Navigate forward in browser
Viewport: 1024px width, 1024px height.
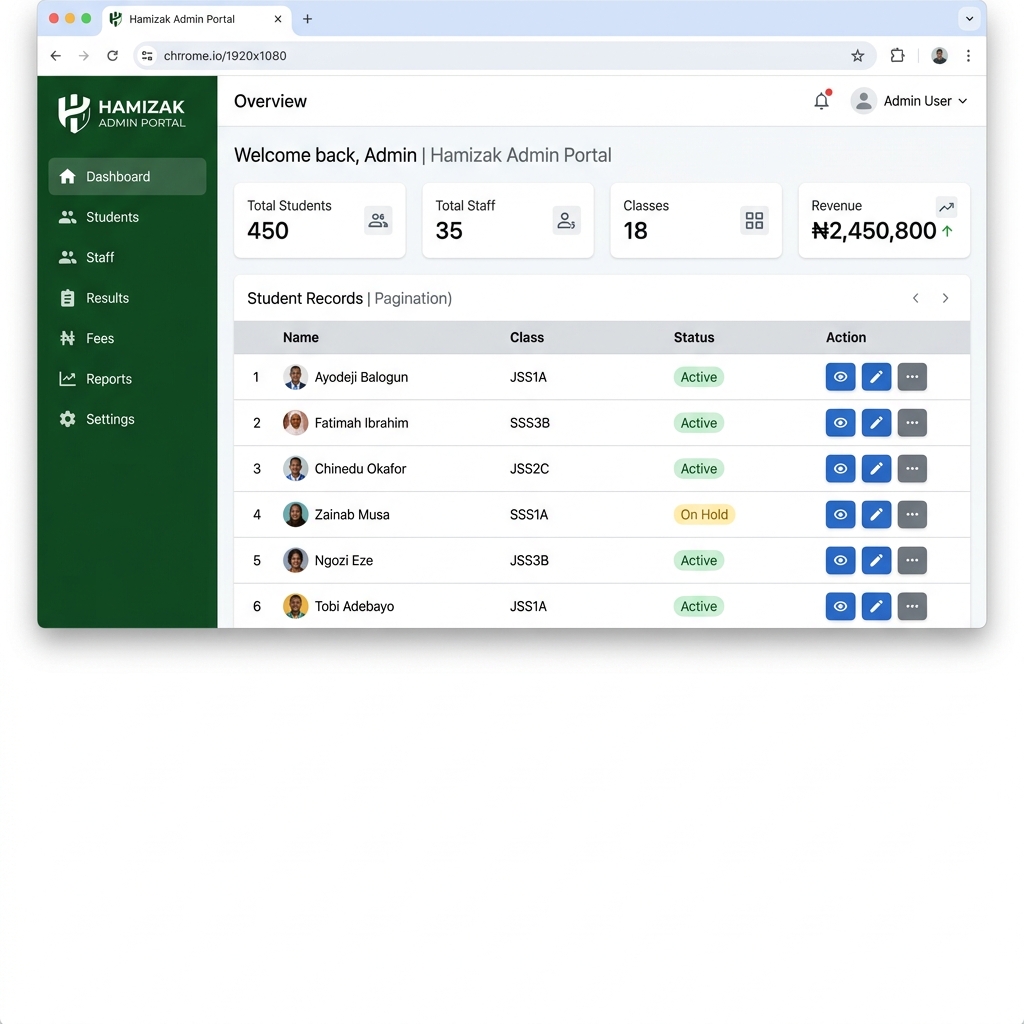click(84, 56)
